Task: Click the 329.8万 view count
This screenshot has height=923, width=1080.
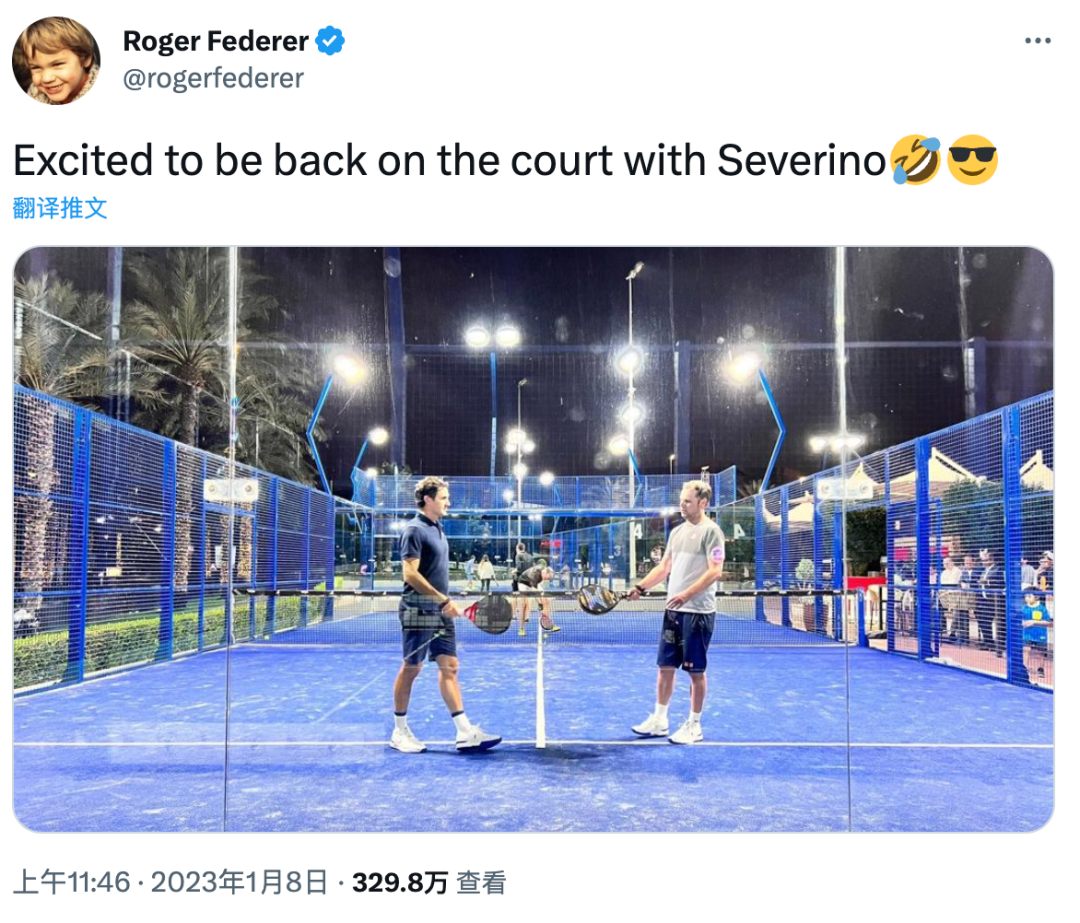Action: click(400, 882)
